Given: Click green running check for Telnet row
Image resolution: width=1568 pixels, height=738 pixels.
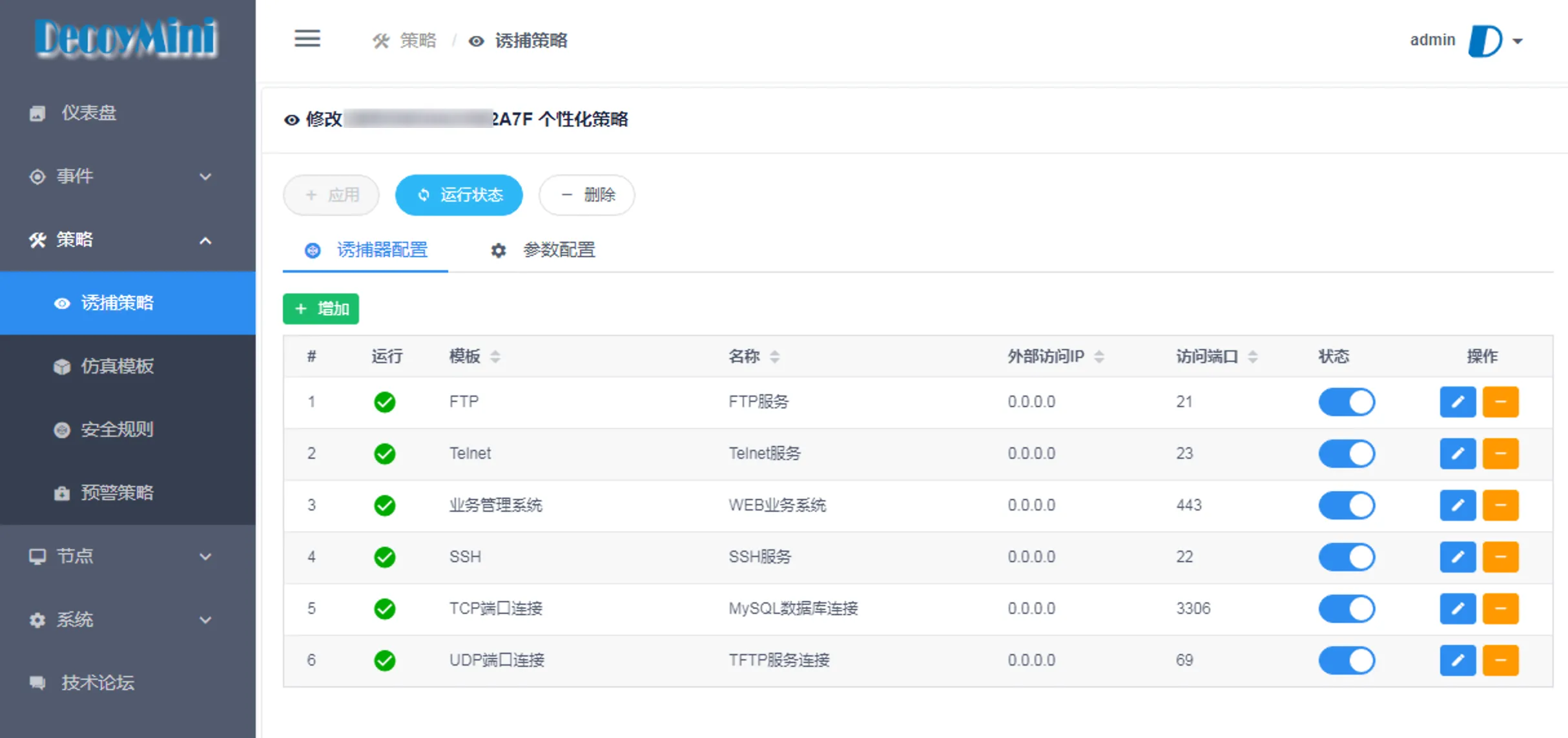Looking at the screenshot, I should point(385,454).
